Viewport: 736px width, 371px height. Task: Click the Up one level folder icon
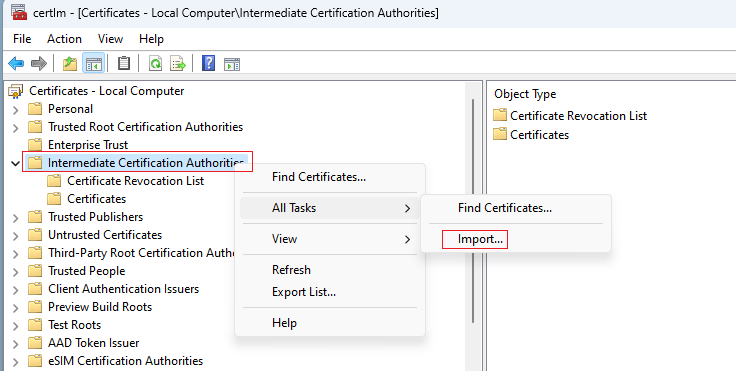tap(70, 63)
